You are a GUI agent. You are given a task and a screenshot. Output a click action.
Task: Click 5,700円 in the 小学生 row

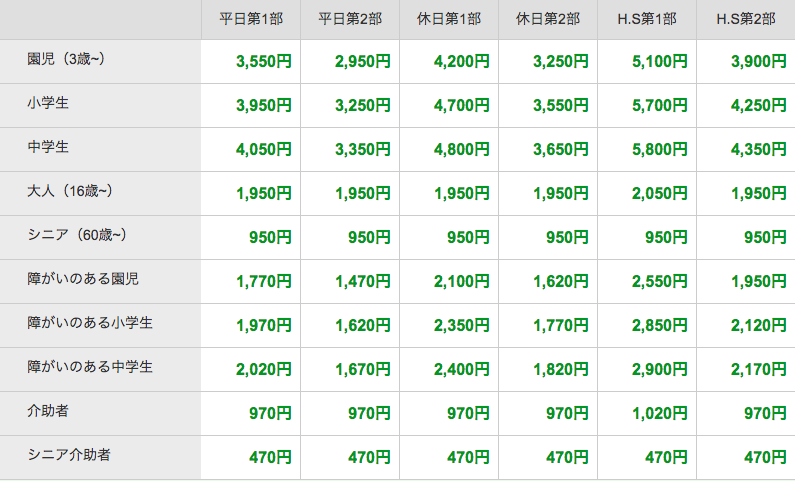click(x=660, y=105)
